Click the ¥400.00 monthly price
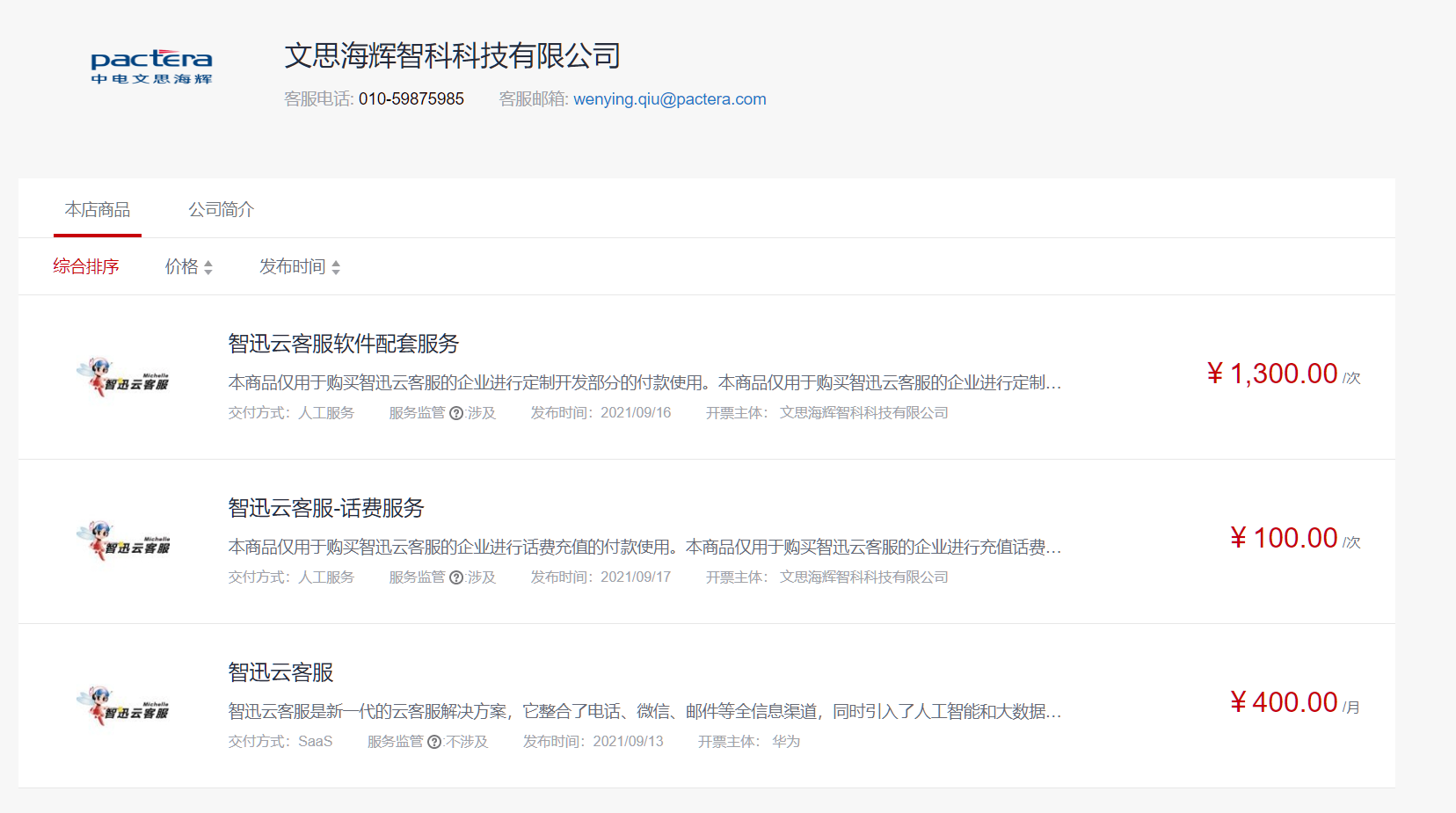Viewport: 1456px width, 813px height. pyautogui.click(x=1284, y=702)
